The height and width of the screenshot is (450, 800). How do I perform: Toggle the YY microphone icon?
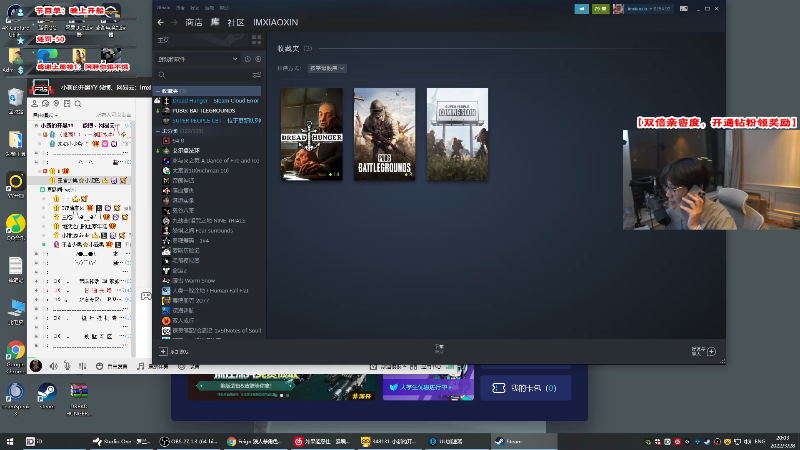[67, 366]
